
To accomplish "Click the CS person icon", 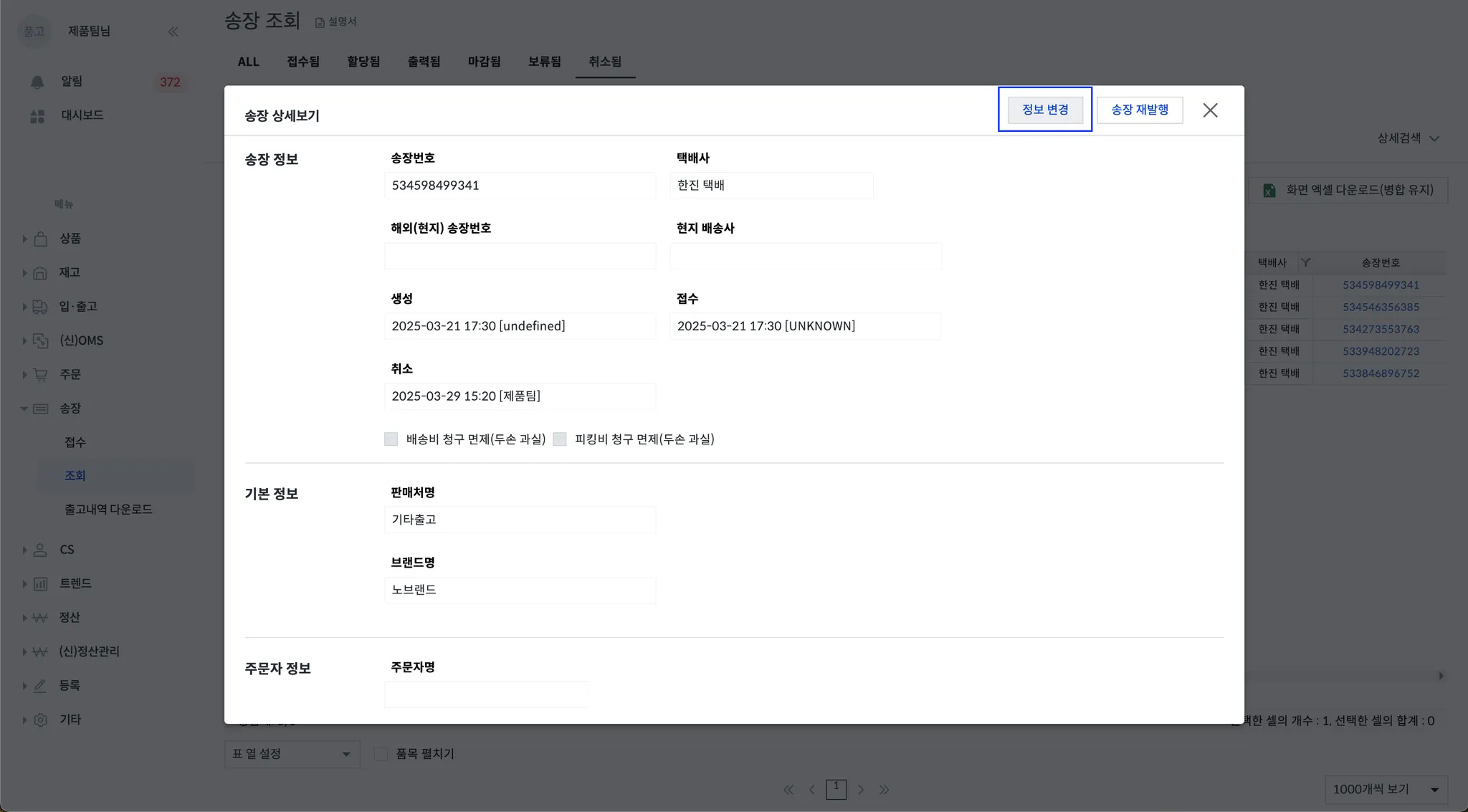I will point(41,550).
